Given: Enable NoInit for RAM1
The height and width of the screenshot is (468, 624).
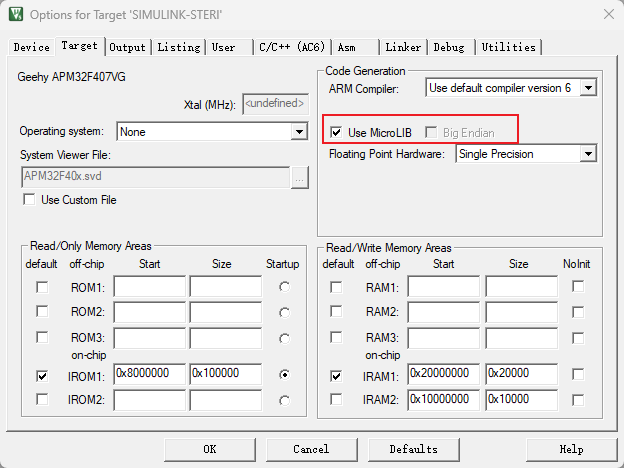Looking at the screenshot, I should point(578,286).
